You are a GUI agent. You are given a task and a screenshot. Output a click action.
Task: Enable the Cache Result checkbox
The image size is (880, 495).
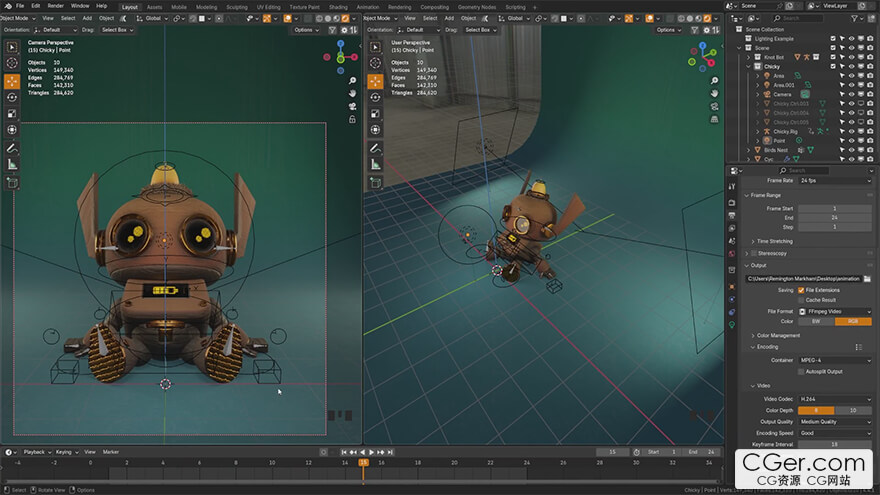click(802, 300)
